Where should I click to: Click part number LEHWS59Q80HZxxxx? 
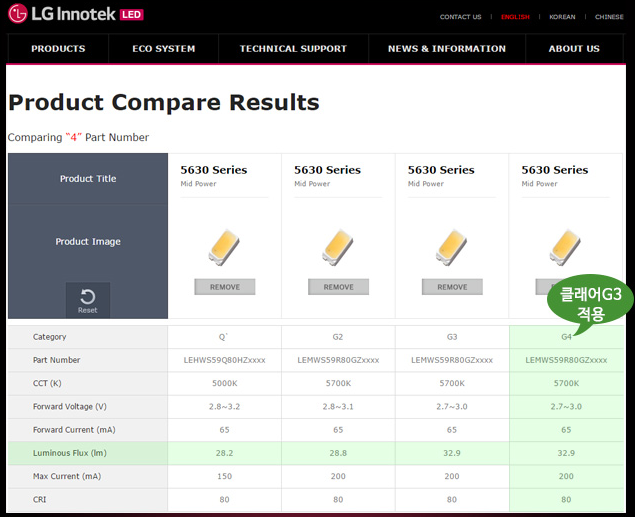[x=224, y=360]
